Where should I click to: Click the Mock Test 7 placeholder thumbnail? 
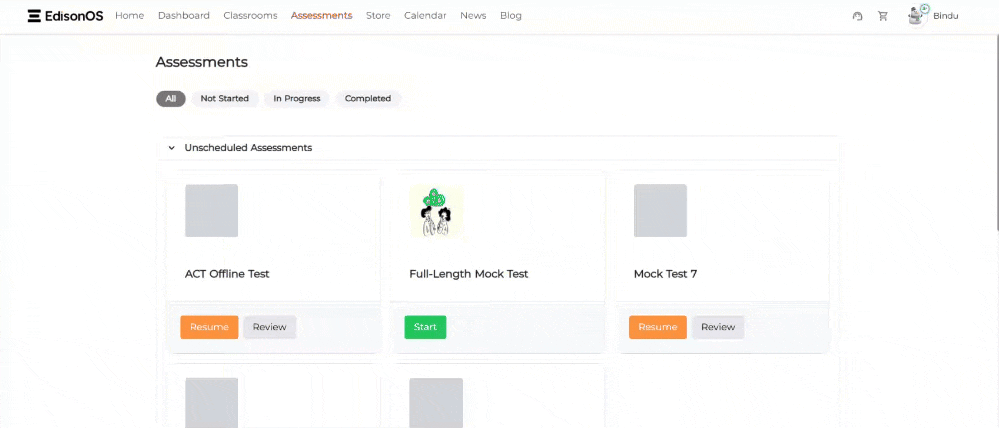[x=660, y=211]
